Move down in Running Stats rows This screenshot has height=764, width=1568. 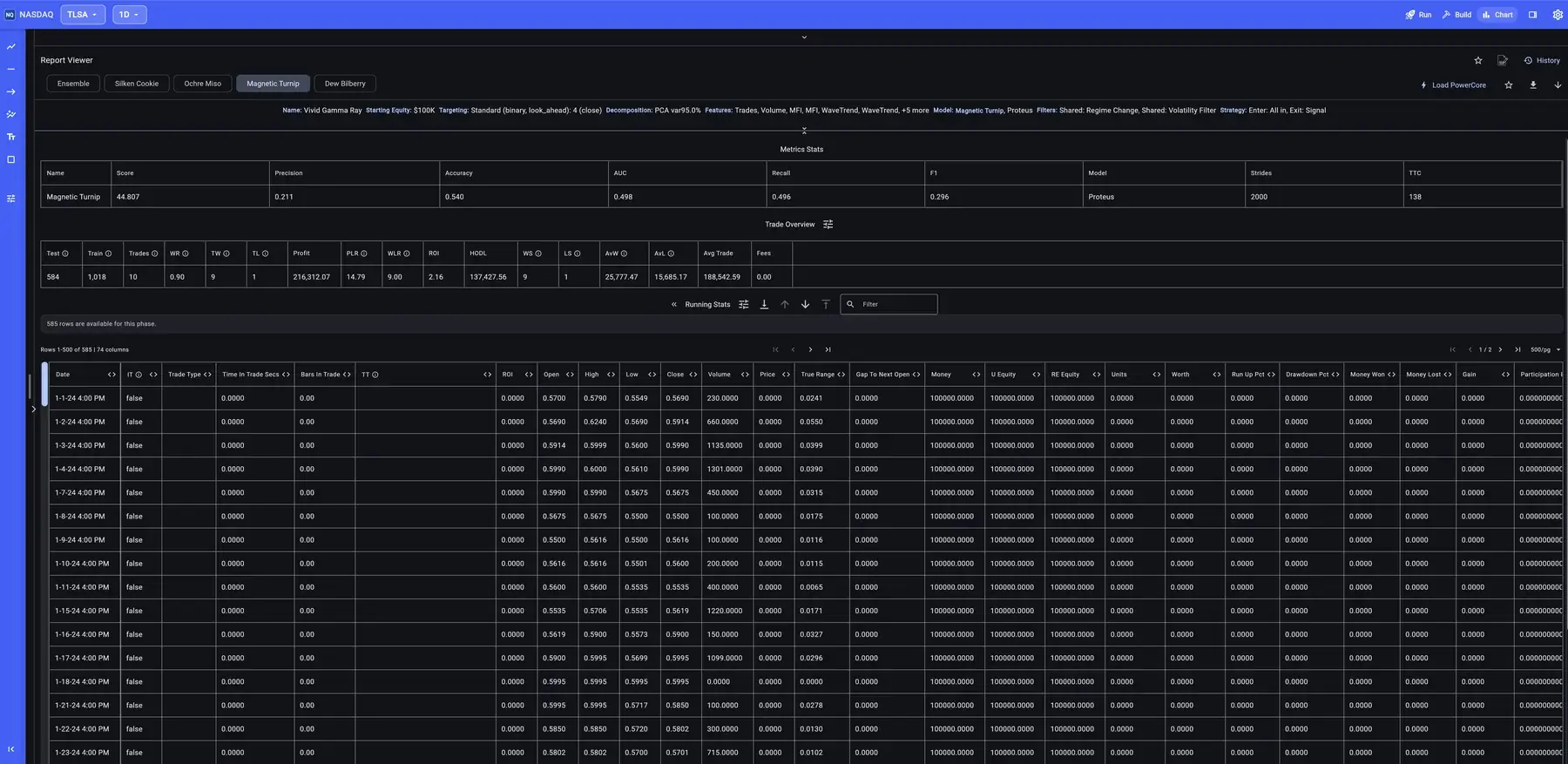pos(805,304)
